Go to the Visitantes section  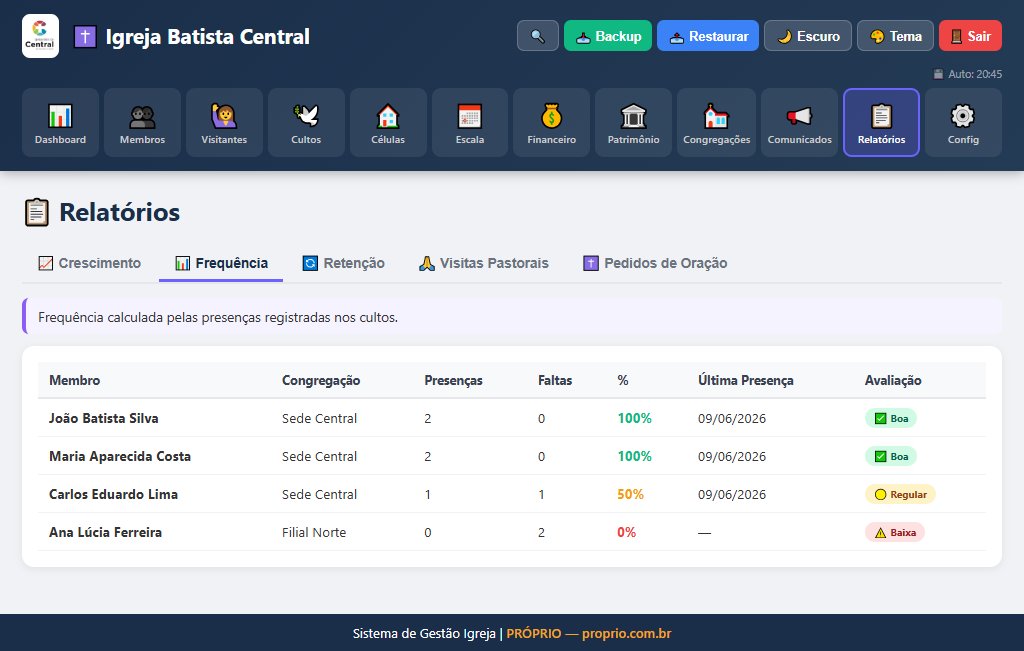click(x=224, y=123)
